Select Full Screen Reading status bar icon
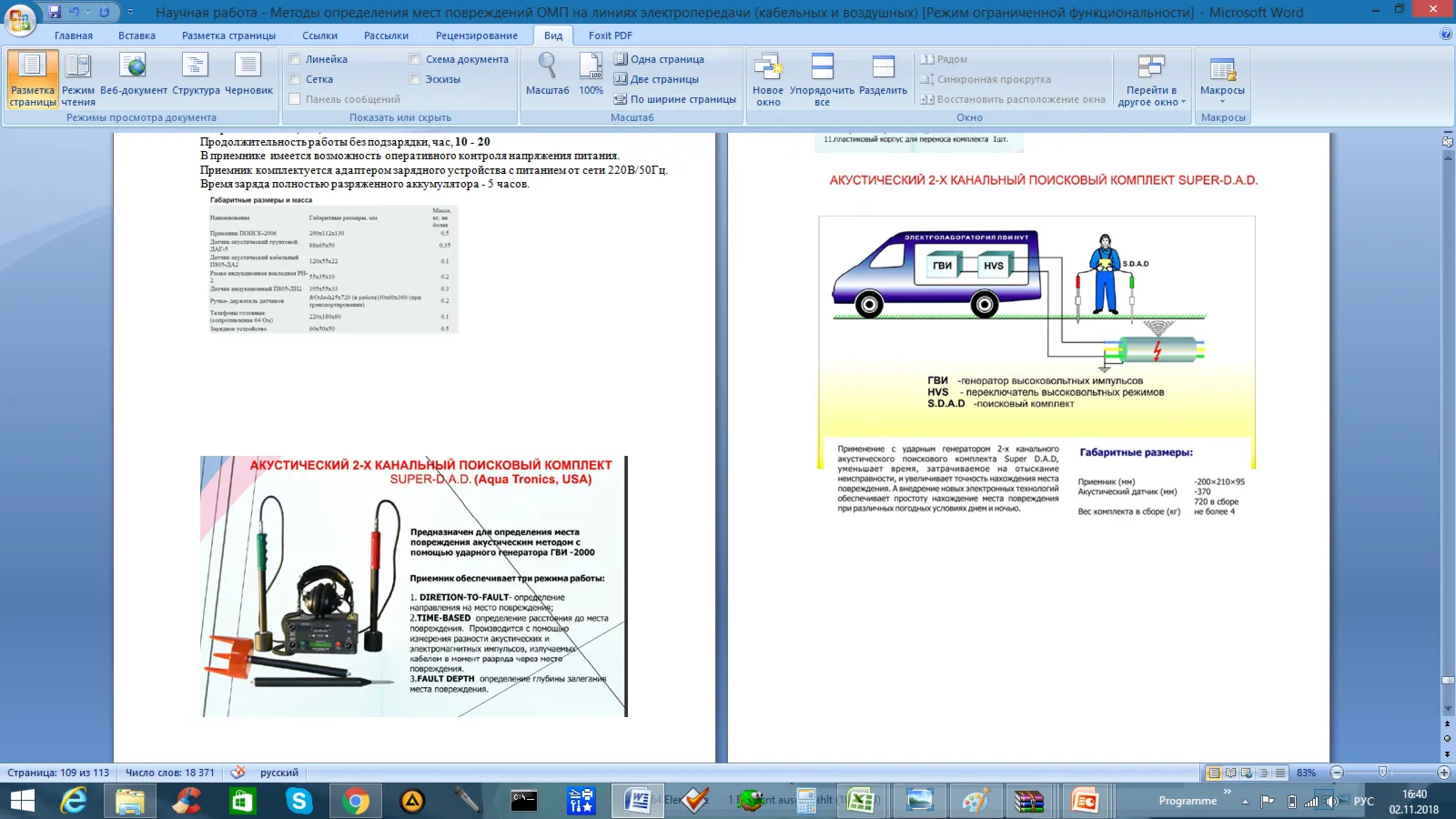 click(x=1230, y=773)
